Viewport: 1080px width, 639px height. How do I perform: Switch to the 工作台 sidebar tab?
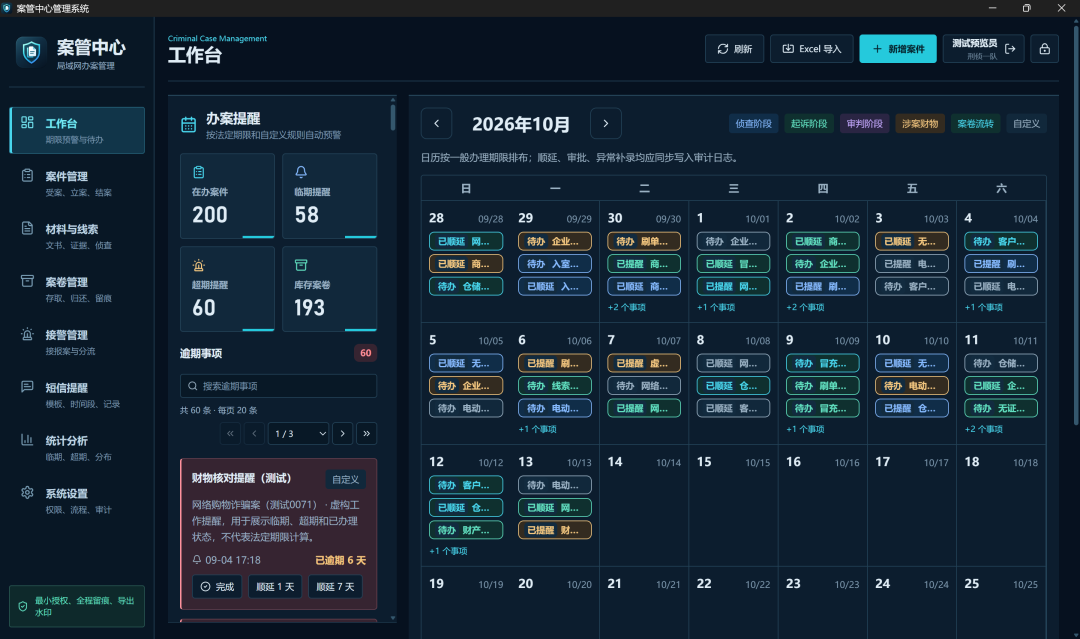click(76, 130)
